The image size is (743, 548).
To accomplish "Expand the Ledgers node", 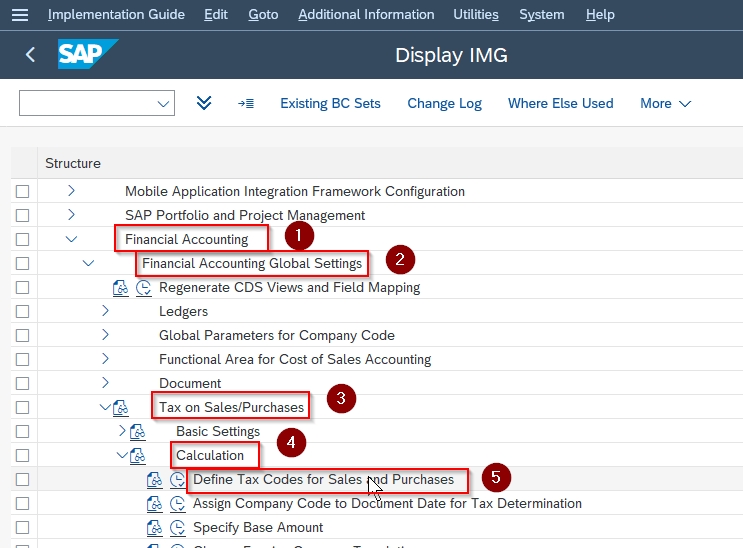I will pyautogui.click(x=105, y=311).
